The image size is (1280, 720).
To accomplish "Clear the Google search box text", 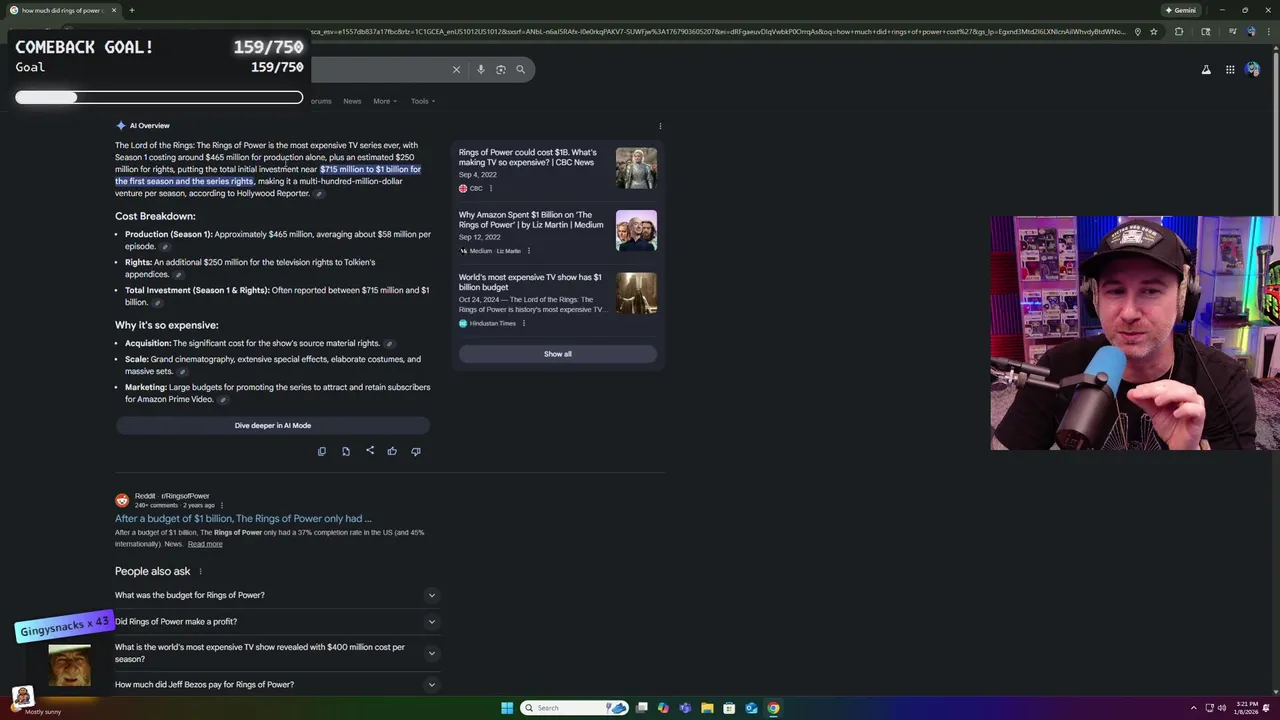I will pos(456,69).
